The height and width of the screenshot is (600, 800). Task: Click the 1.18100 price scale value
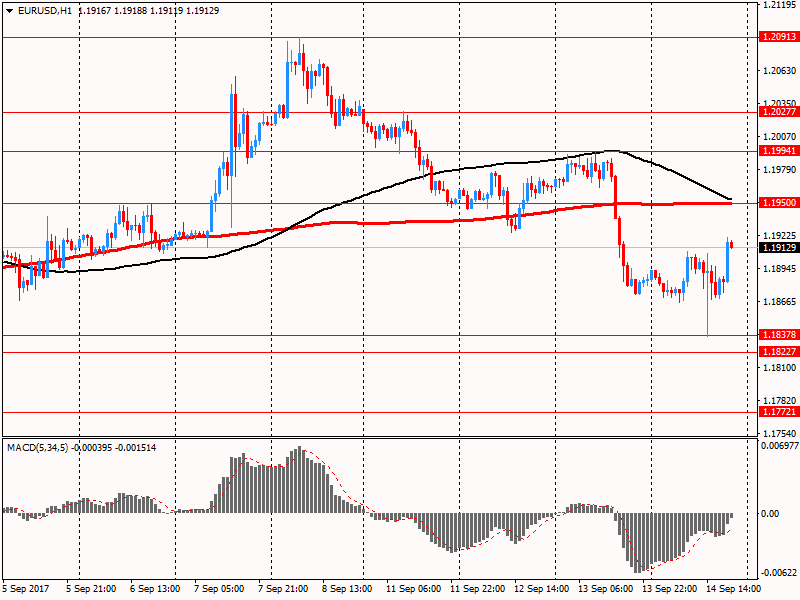coord(780,367)
